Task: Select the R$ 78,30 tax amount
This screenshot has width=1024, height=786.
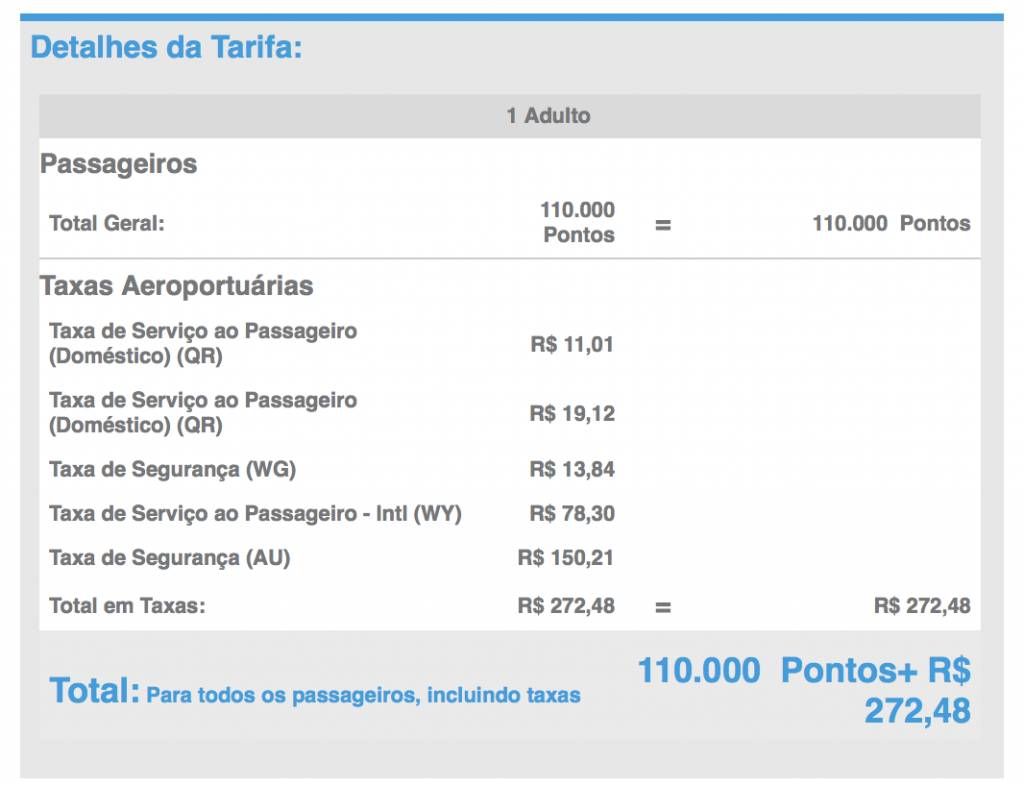Action: pos(572,514)
